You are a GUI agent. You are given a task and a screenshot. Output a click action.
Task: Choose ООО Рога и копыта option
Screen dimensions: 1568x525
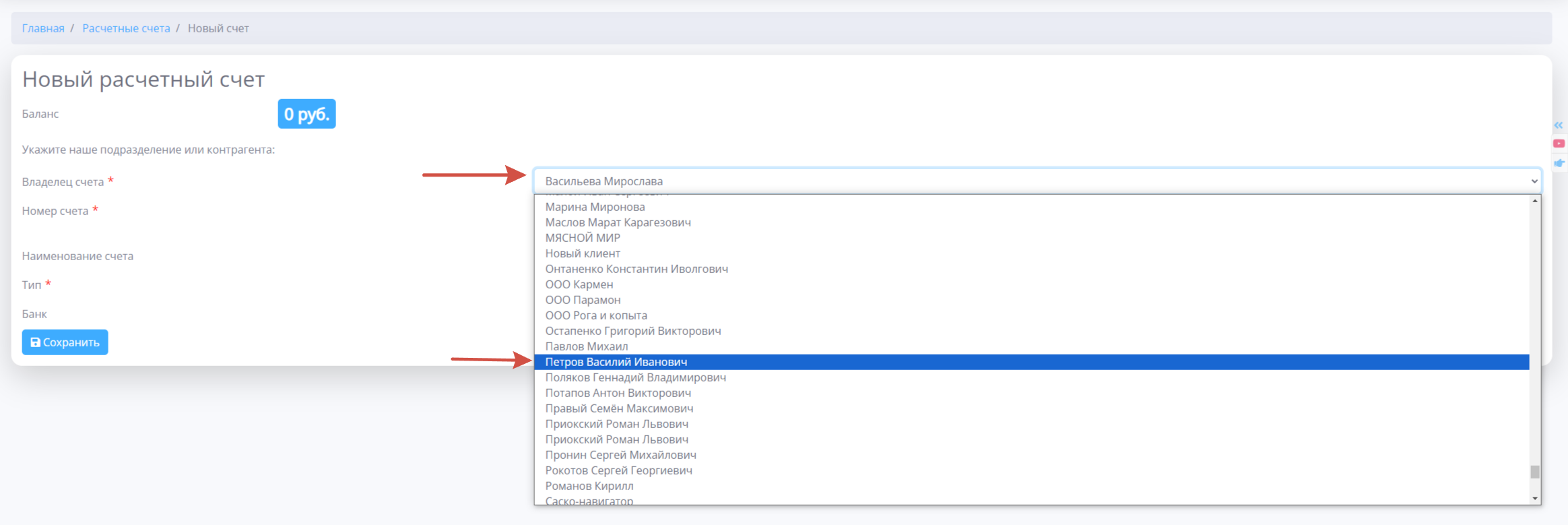tap(595, 315)
